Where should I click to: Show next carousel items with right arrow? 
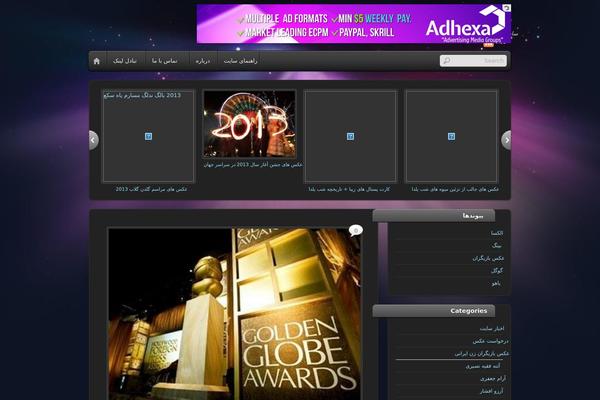click(506, 140)
